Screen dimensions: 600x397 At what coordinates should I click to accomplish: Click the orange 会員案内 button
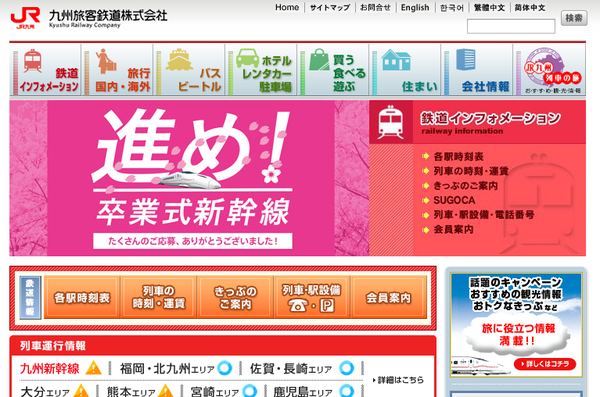(389, 297)
